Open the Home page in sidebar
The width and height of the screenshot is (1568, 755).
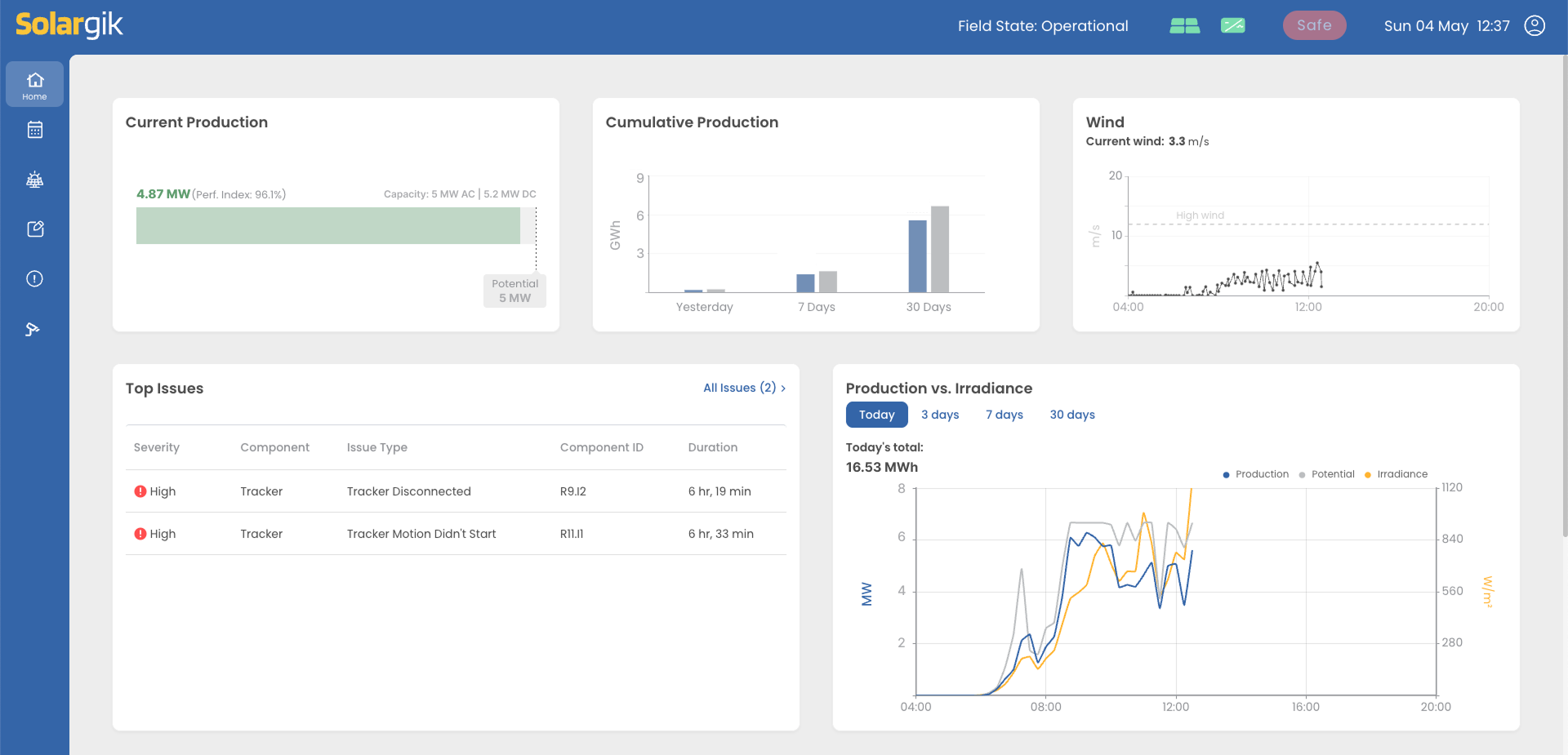[x=34, y=85]
